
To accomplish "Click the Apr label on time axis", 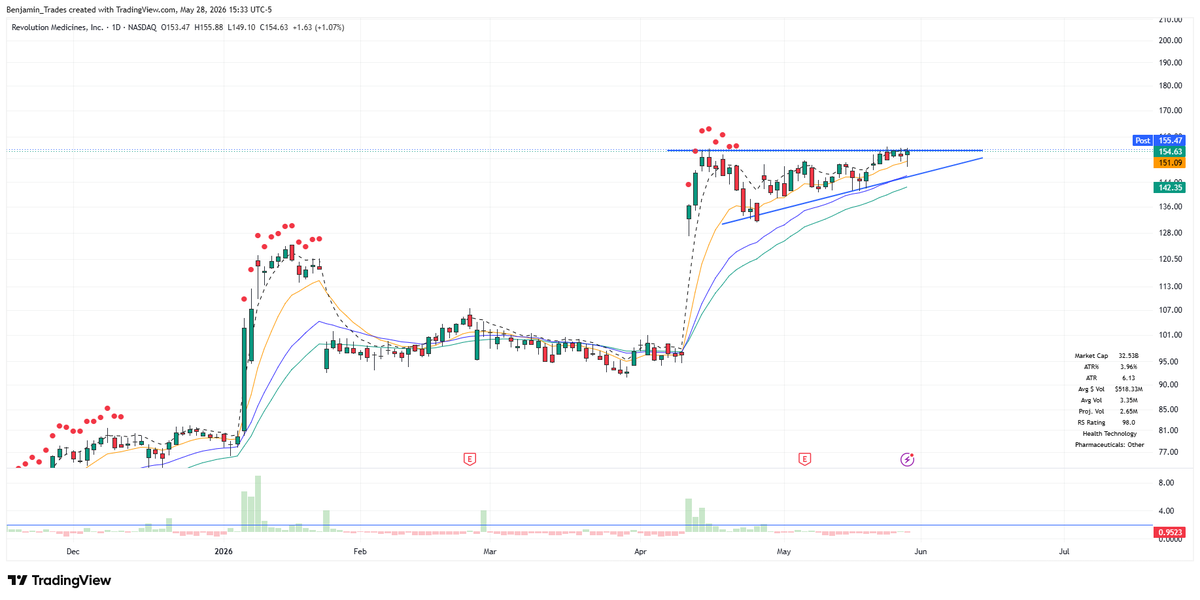I will [x=638, y=551].
